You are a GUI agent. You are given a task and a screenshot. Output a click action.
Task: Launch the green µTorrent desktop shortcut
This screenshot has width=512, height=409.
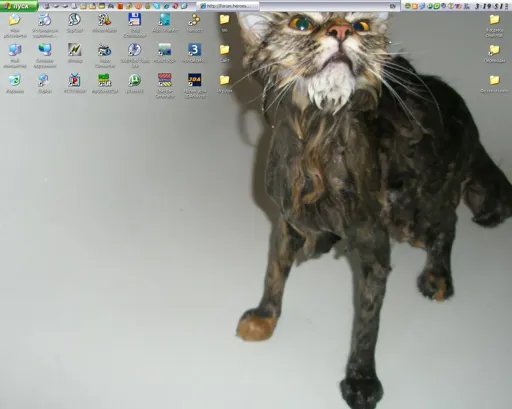135,80
